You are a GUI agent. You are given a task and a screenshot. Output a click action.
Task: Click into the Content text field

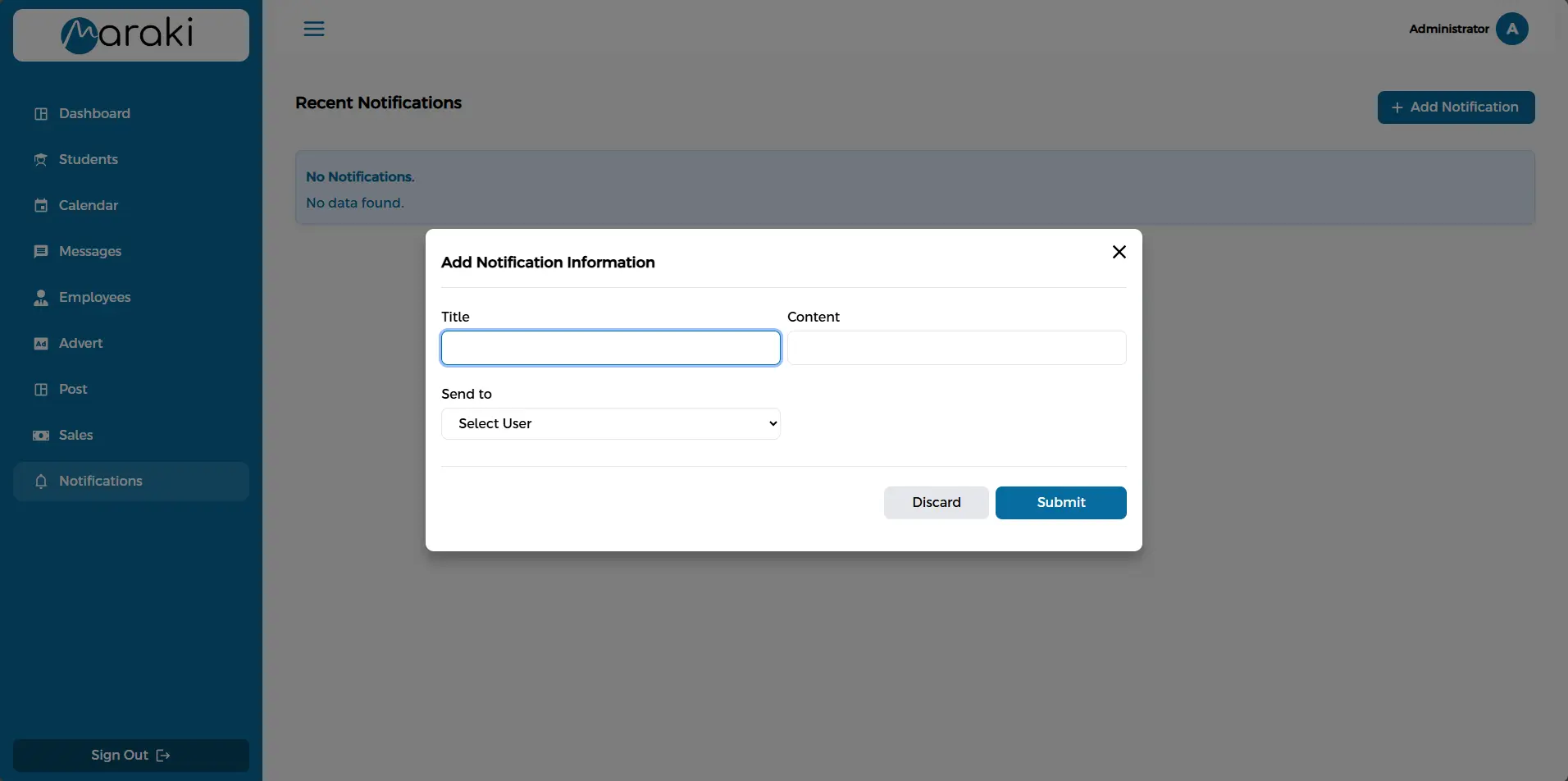click(x=956, y=348)
